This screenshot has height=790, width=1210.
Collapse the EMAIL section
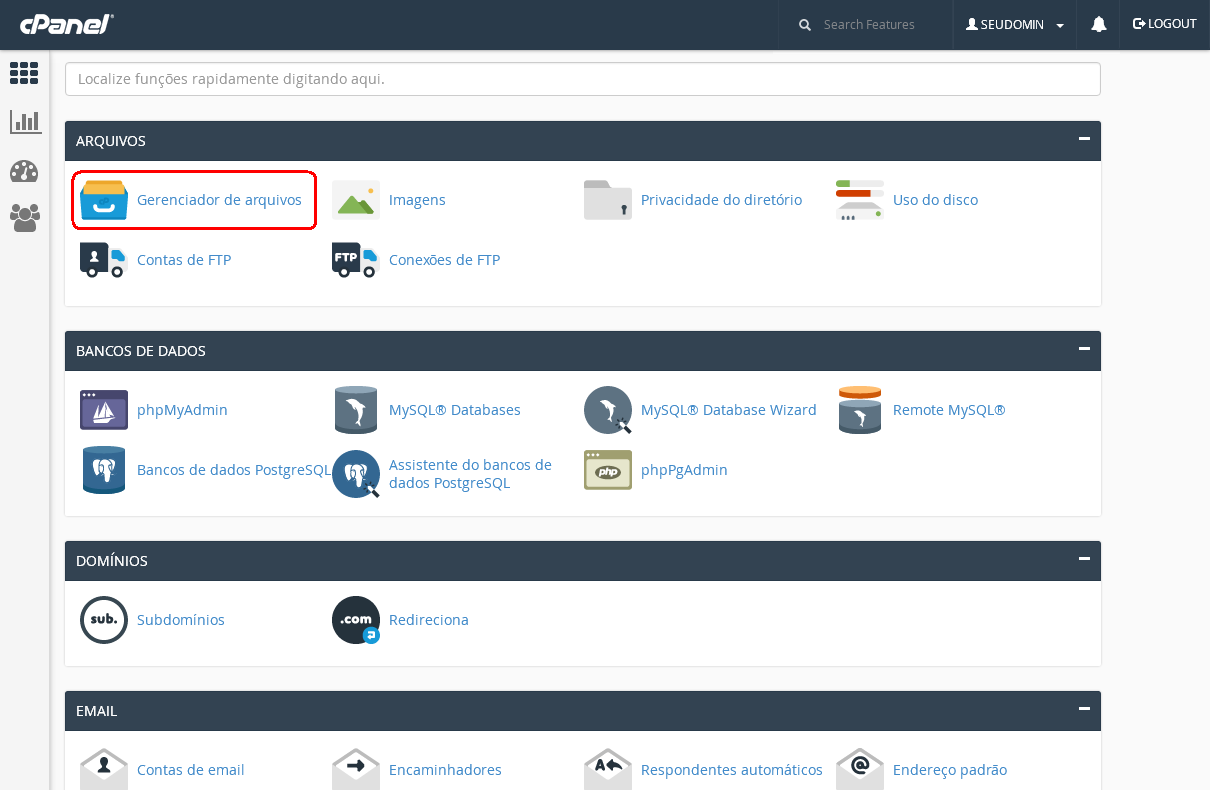(x=1084, y=709)
